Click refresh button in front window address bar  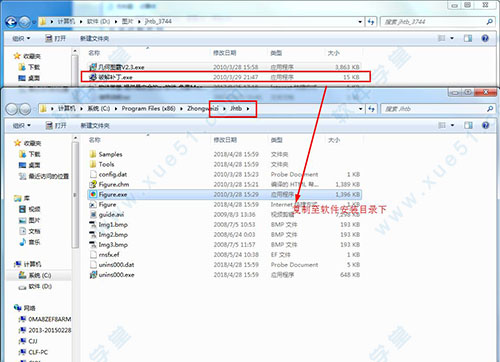(x=371, y=109)
